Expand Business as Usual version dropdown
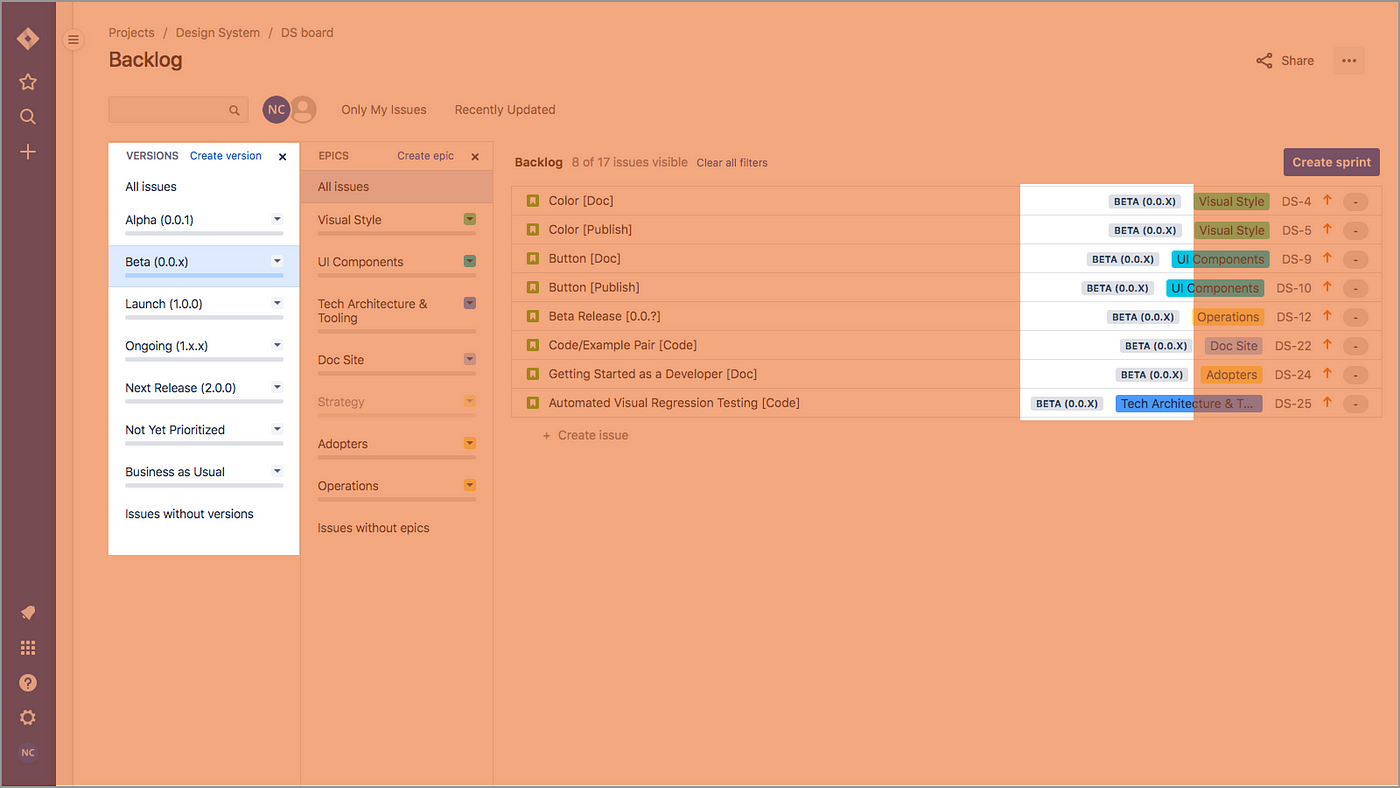1400x788 pixels. coord(277,471)
